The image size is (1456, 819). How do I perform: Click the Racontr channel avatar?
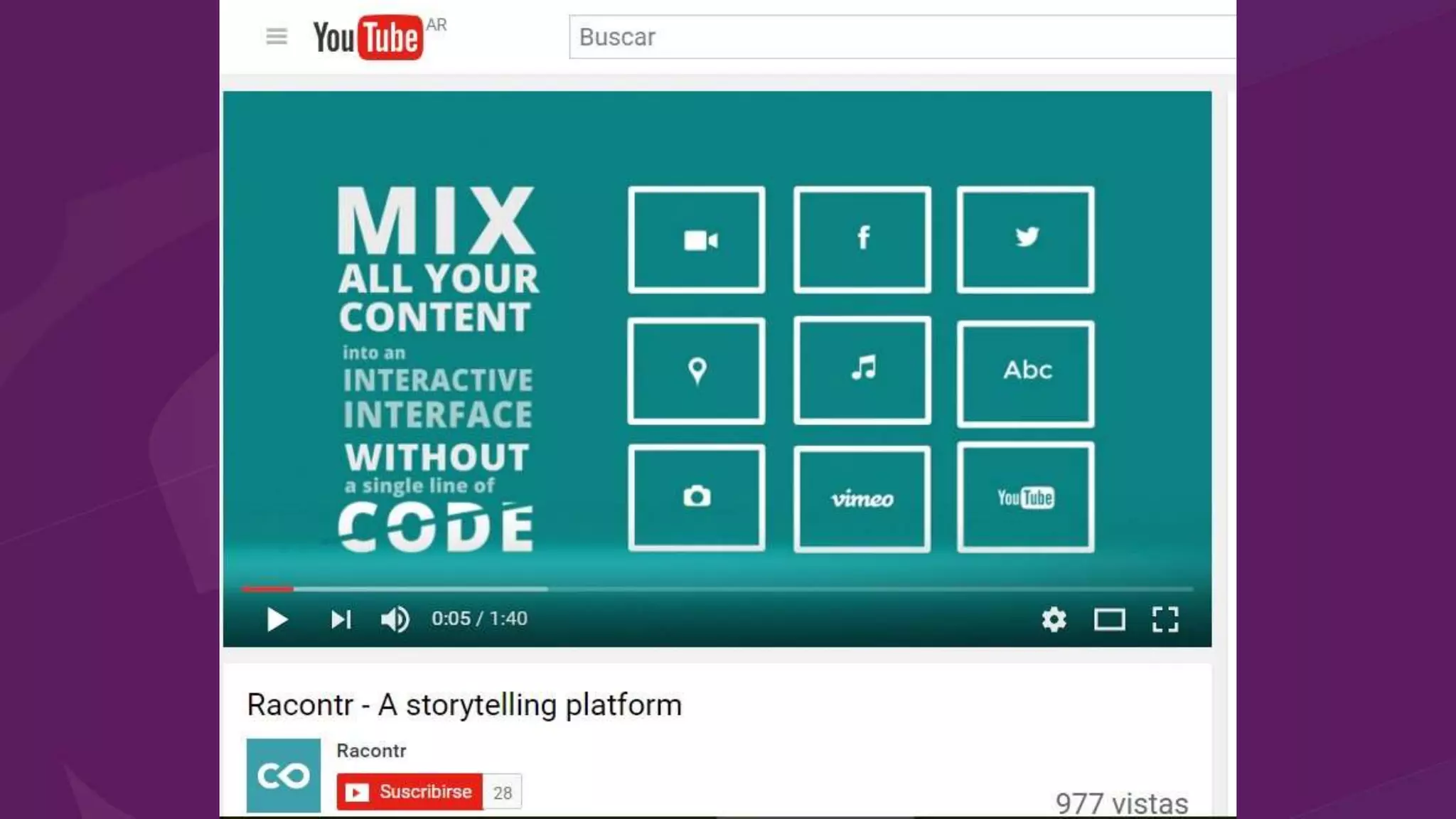point(283,776)
